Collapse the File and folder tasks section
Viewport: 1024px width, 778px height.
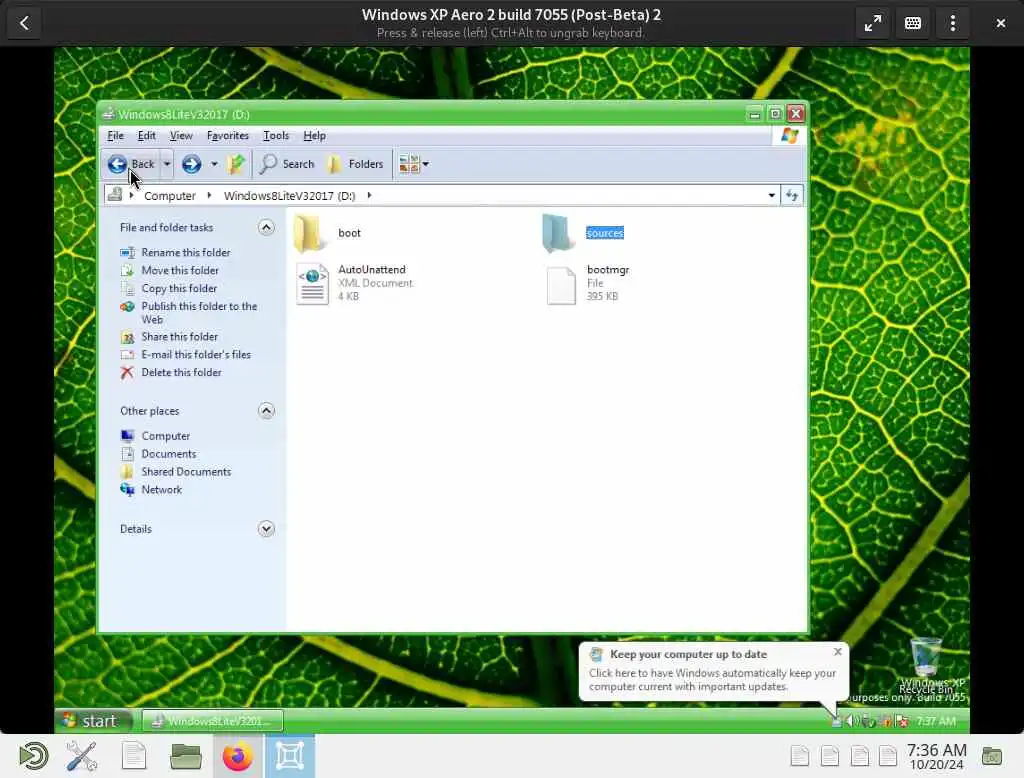tap(266, 227)
